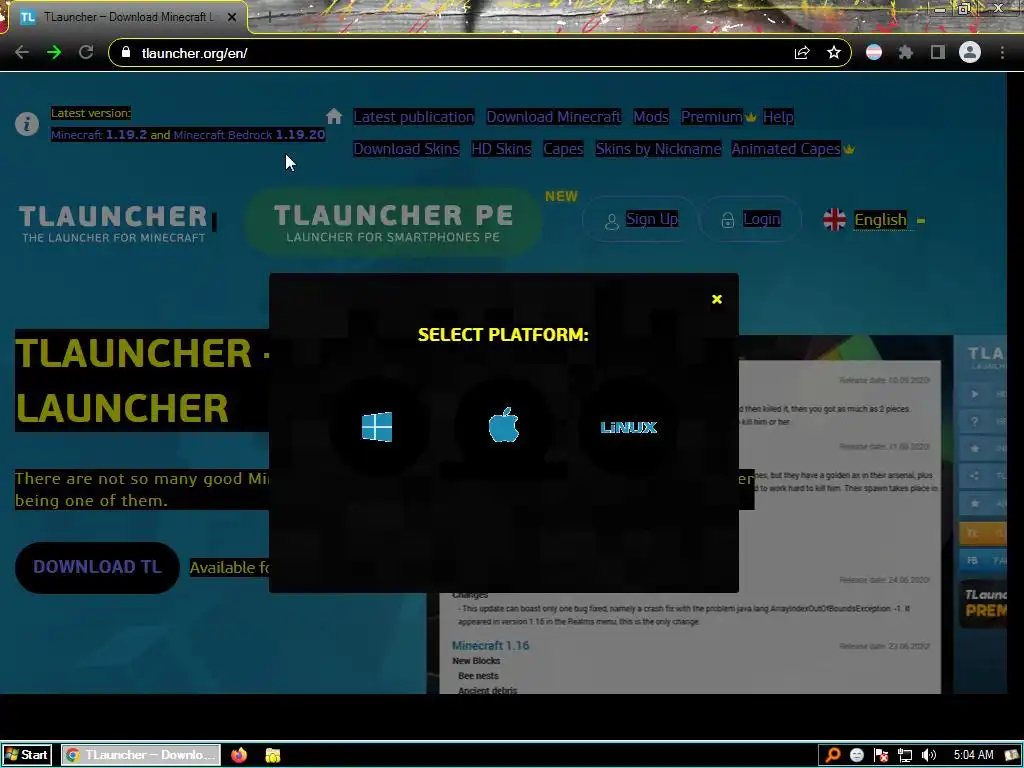
Task: Open the Minecraft 1.19.2 version link
Action: [99, 135]
